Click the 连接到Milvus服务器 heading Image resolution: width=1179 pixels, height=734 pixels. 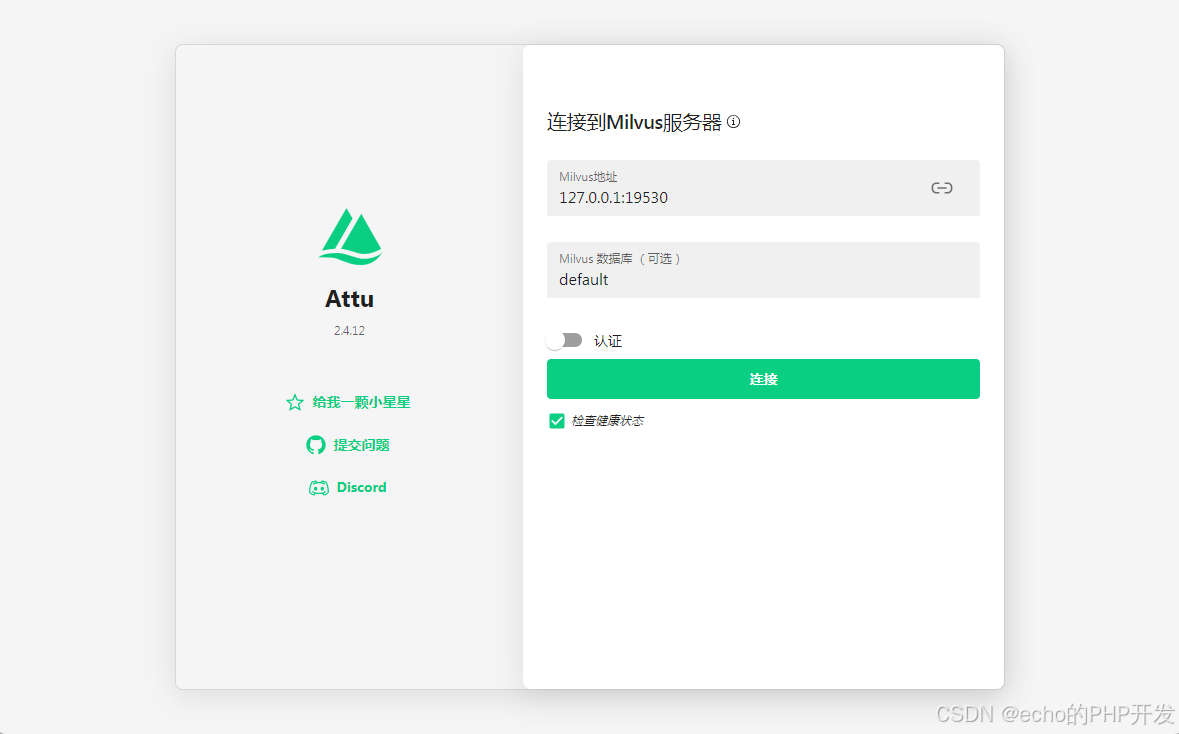click(634, 122)
